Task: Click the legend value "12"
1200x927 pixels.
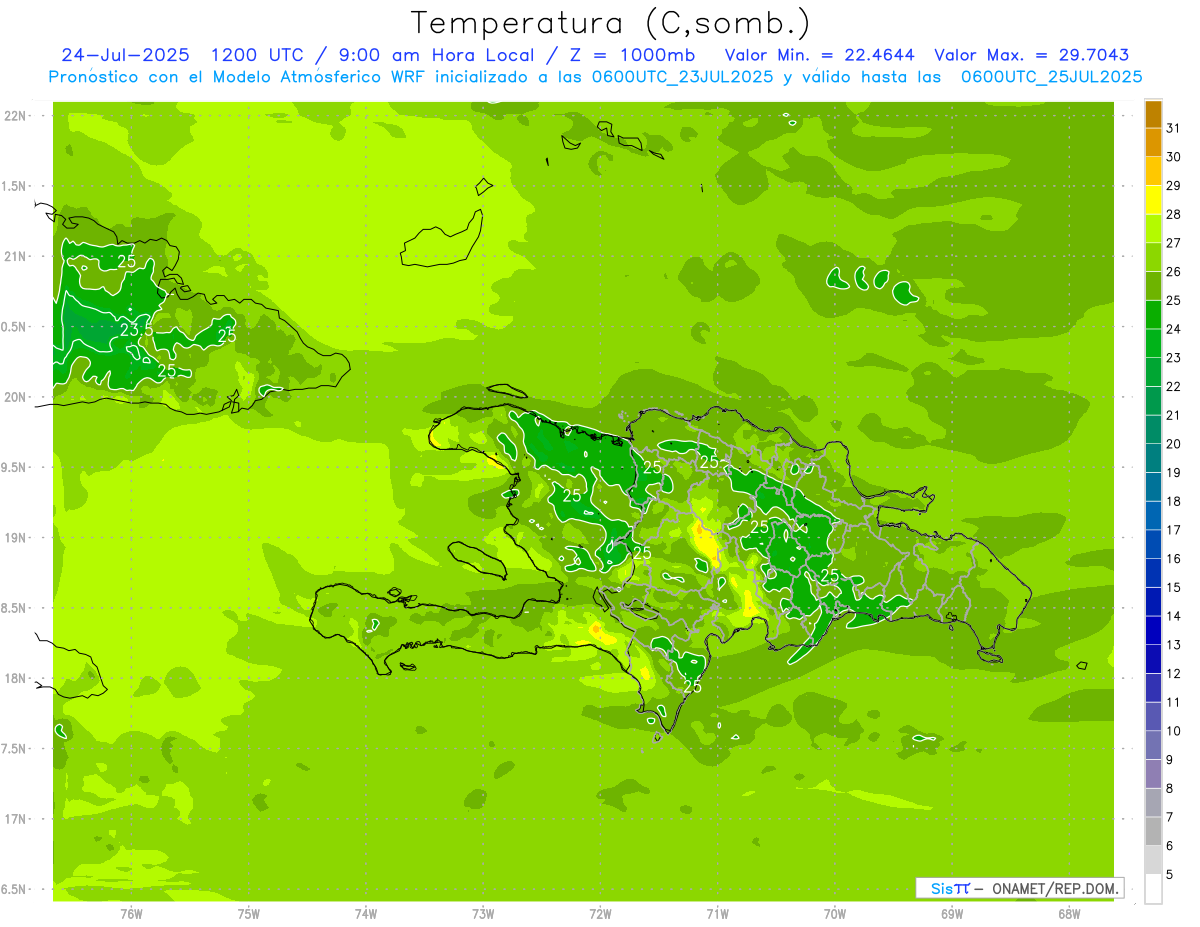Action: point(1173,673)
